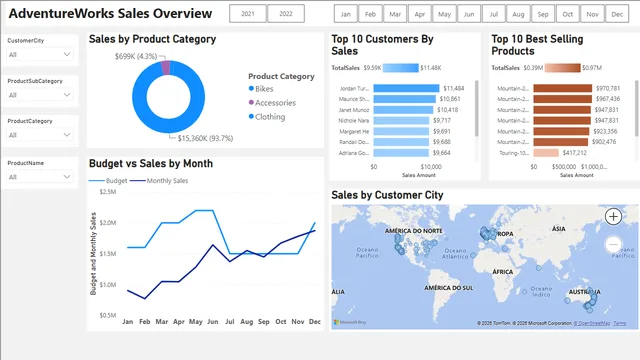640x360 pixels.
Task: Click the $923,356 Mountain product bar
Action: click(x=561, y=131)
